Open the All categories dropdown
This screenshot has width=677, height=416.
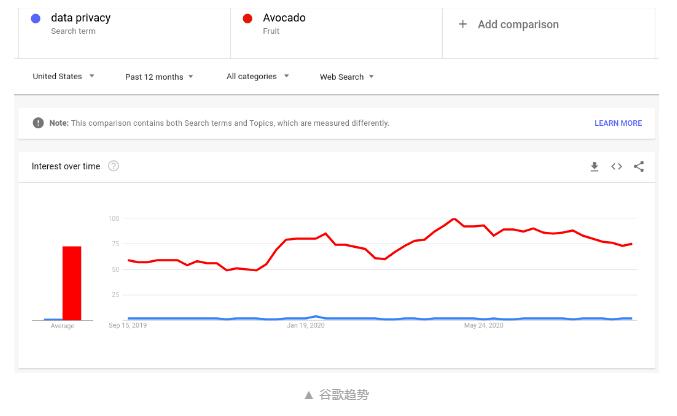257,76
